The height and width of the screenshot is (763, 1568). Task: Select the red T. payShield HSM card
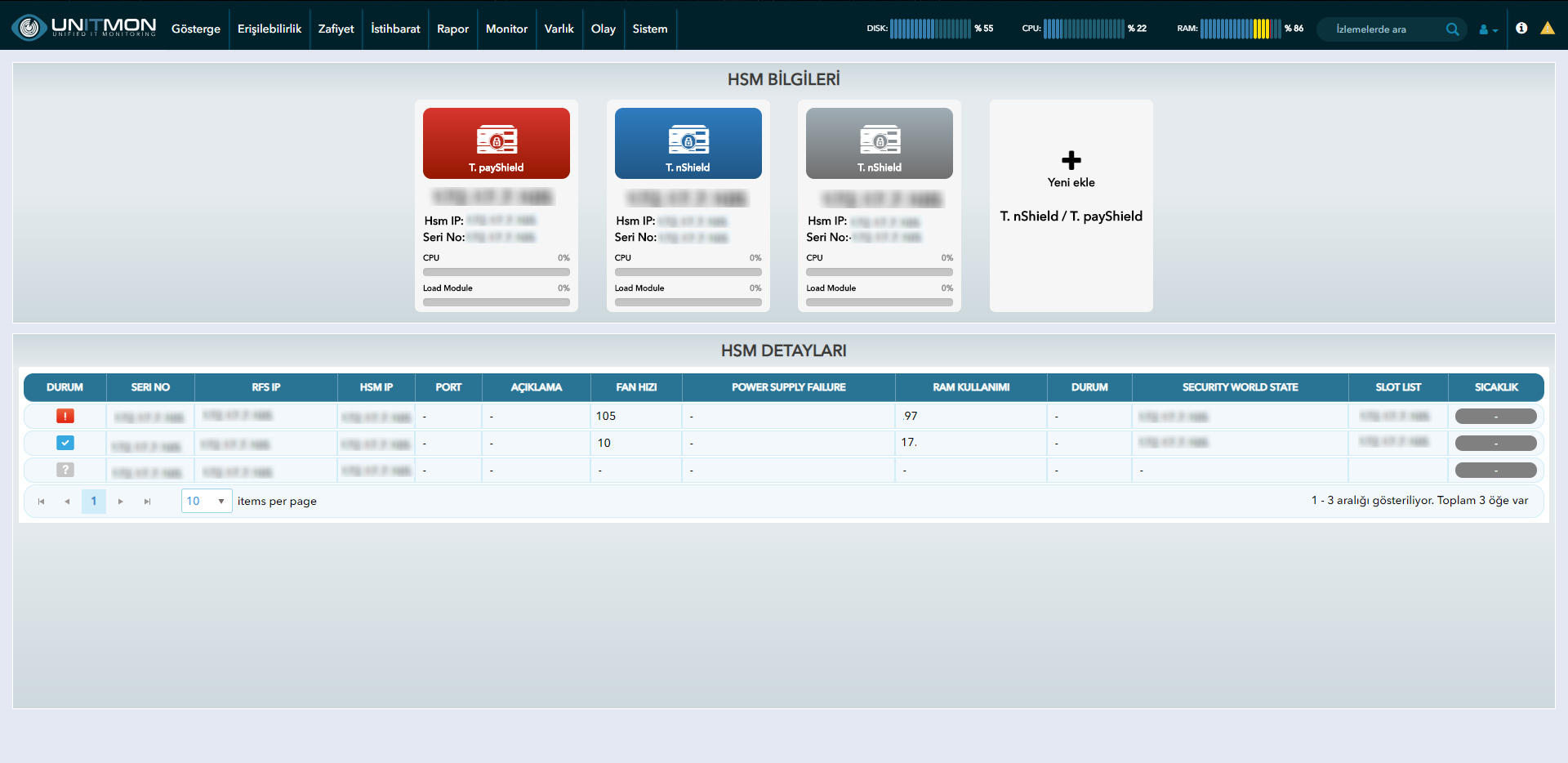tap(497, 143)
